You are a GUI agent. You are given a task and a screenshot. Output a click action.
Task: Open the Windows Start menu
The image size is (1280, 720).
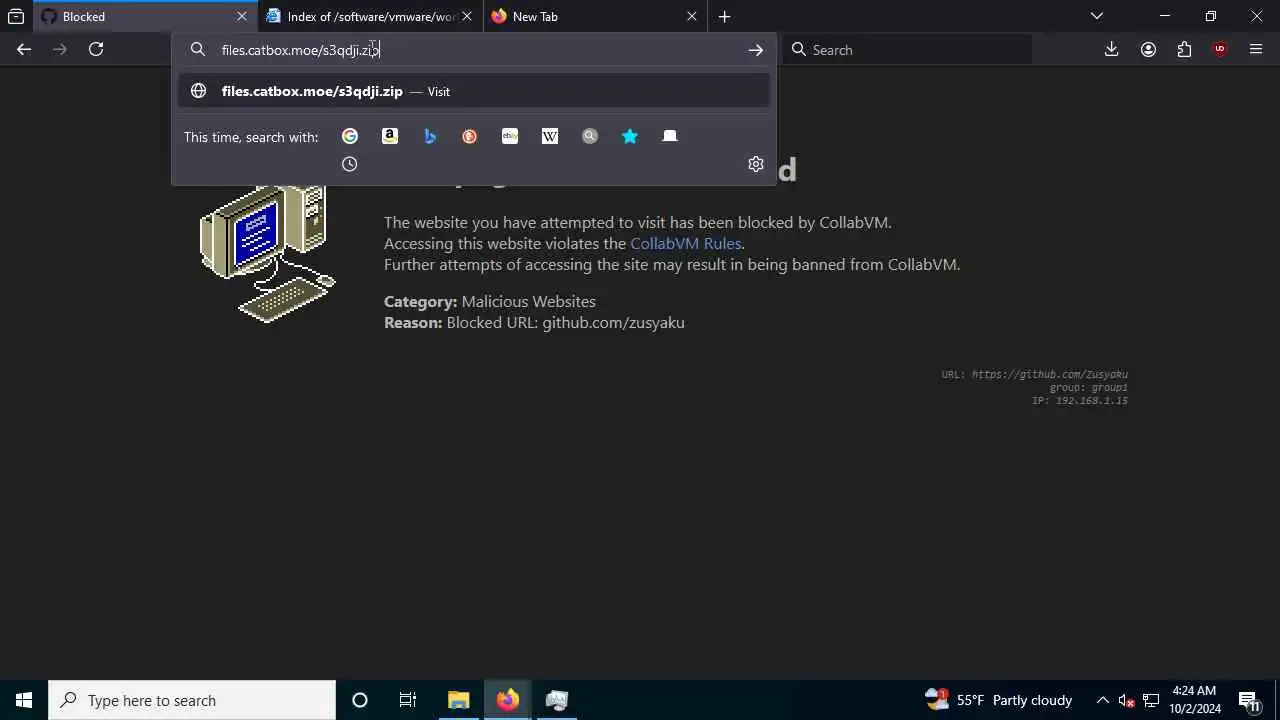pyautogui.click(x=24, y=700)
